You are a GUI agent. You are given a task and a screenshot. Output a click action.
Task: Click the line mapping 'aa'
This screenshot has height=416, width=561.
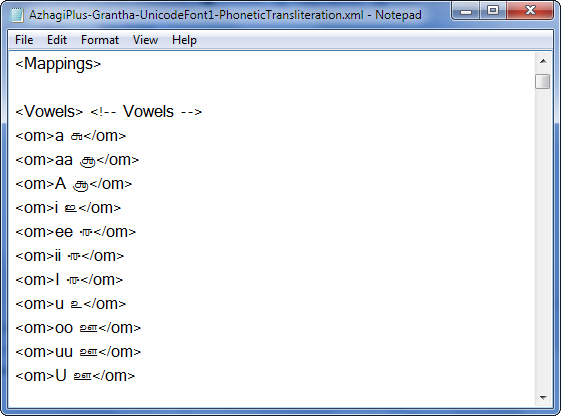[x=77, y=160]
